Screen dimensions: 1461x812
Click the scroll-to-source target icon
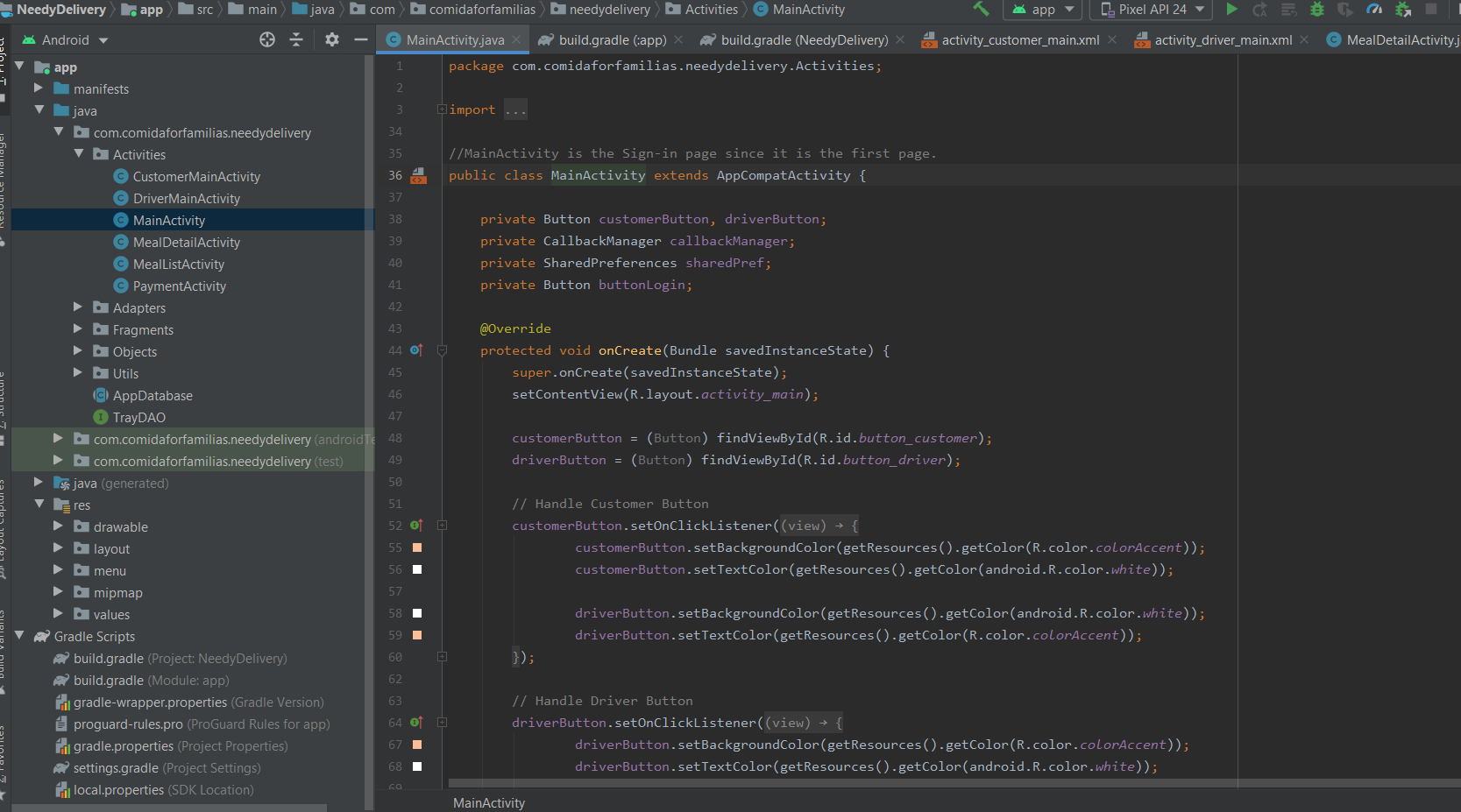pyautogui.click(x=267, y=39)
